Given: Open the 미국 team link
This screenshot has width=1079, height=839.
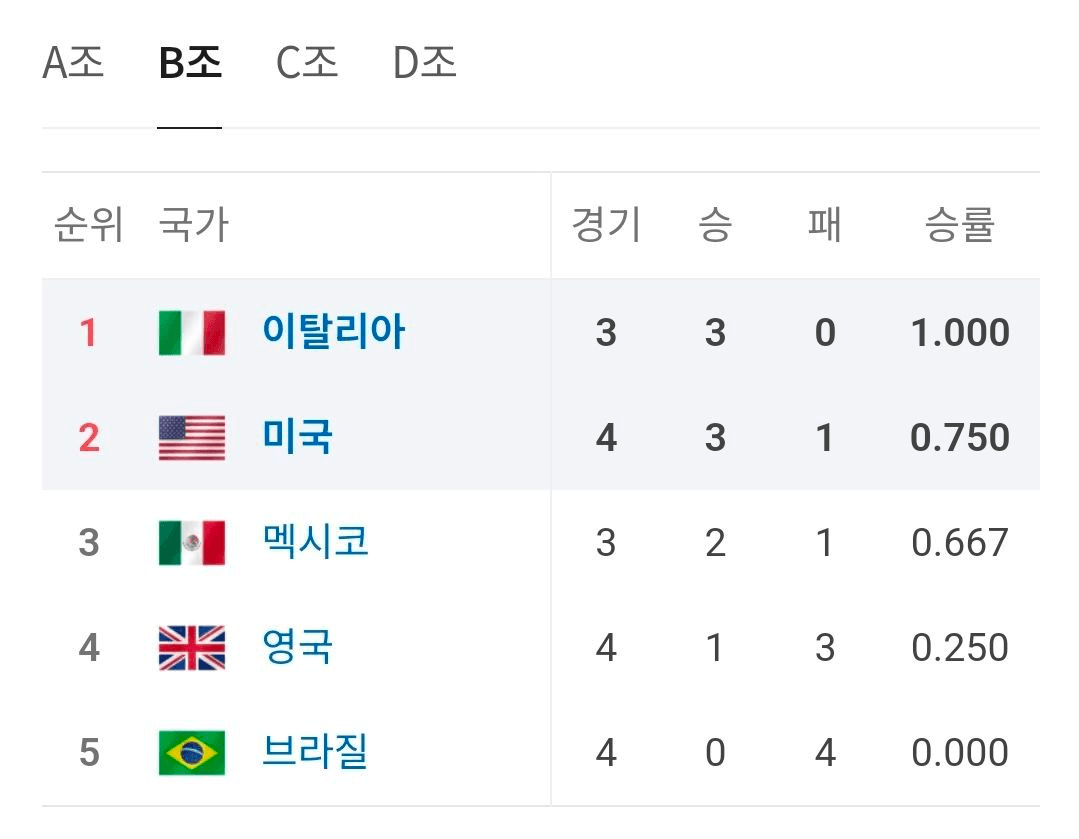Looking at the screenshot, I should [x=297, y=438].
